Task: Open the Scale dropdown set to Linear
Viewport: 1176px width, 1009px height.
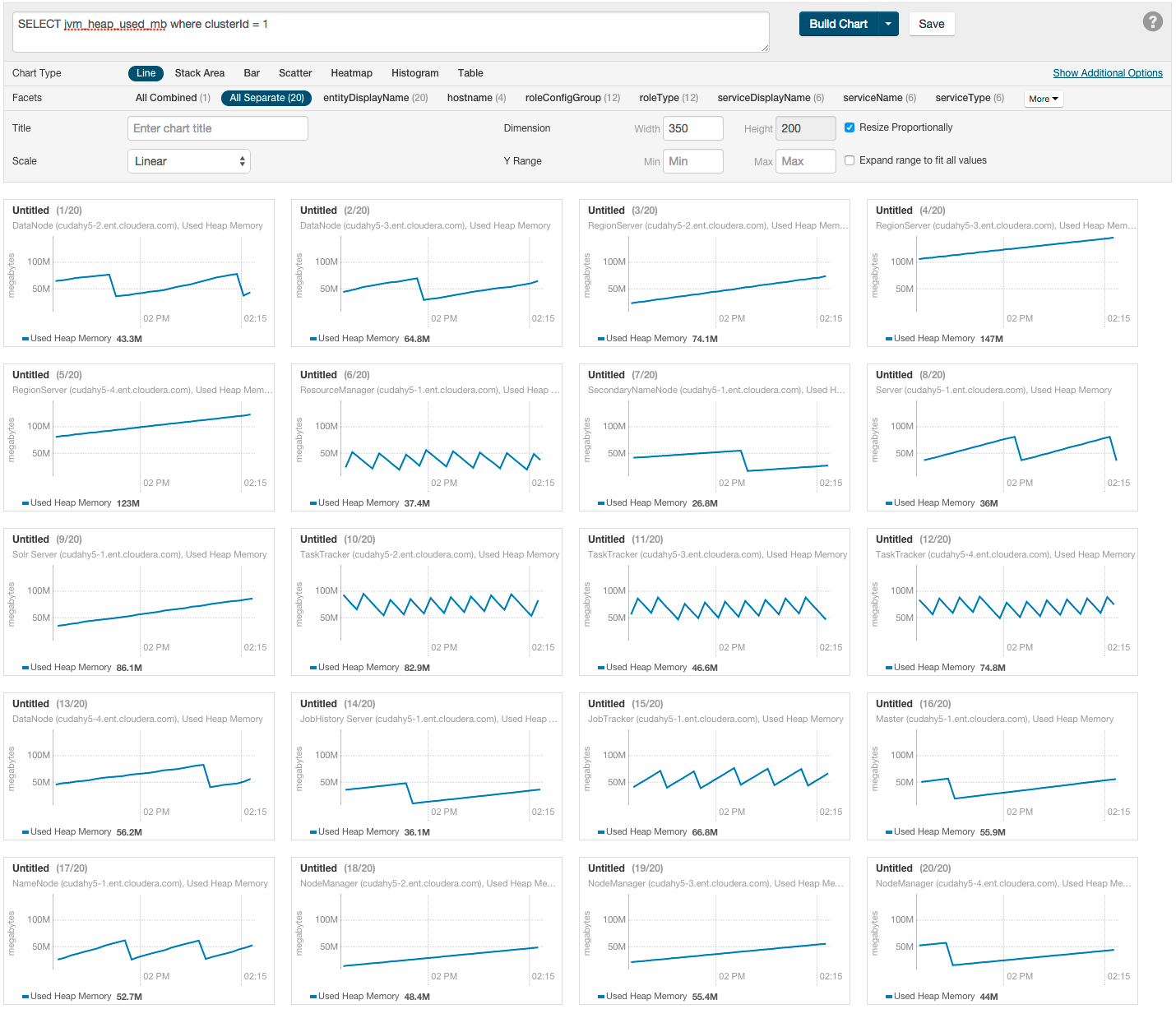Action: tap(188, 161)
